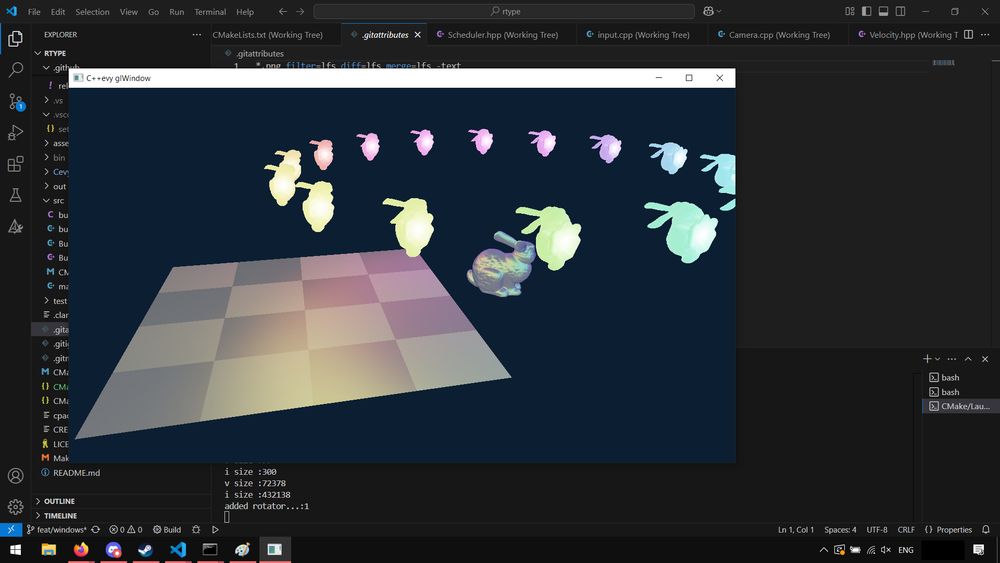The image size is (1000, 563).
Task: Toggle the primary side bar layout button
Action: click(867, 12)
